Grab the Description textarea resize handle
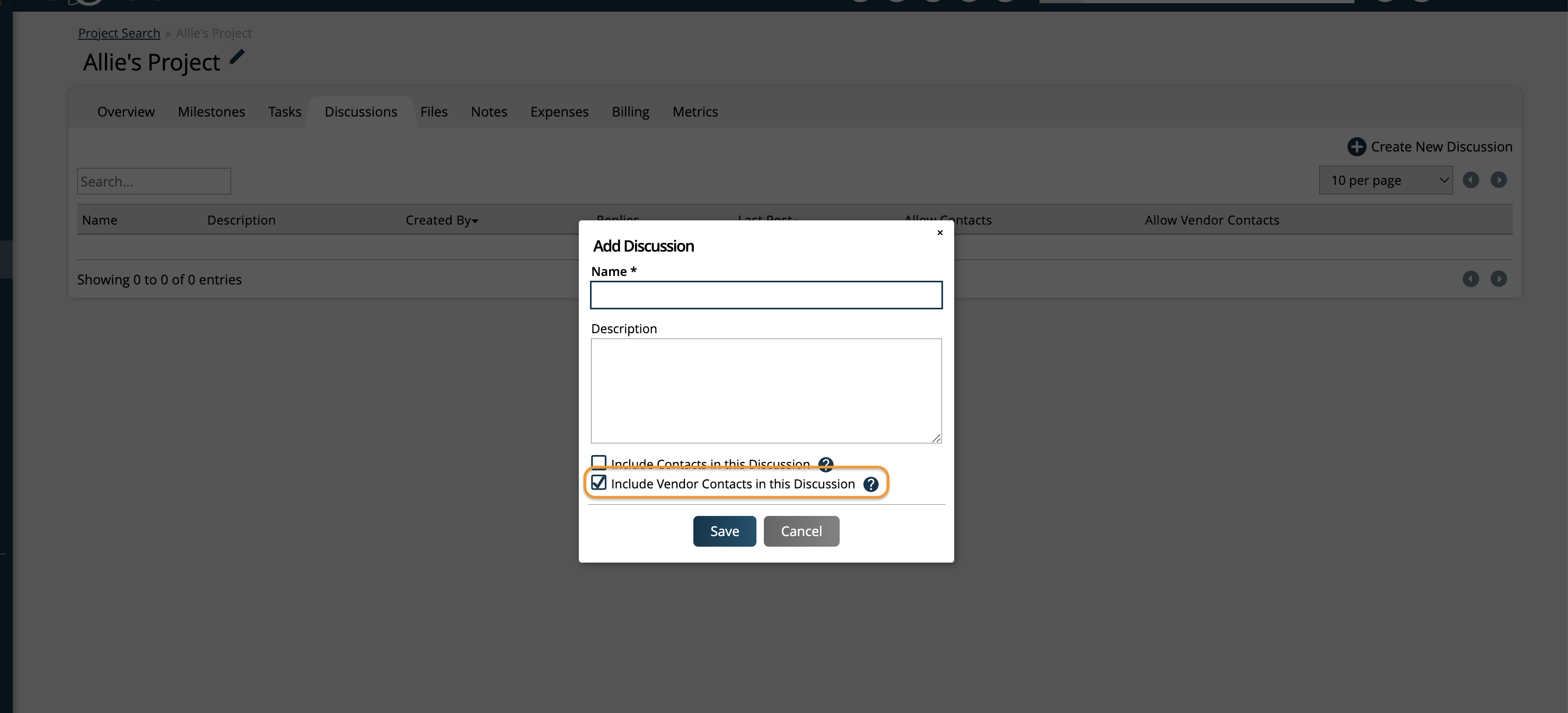This screenshot has width=1568, height=713. (936, 438)
